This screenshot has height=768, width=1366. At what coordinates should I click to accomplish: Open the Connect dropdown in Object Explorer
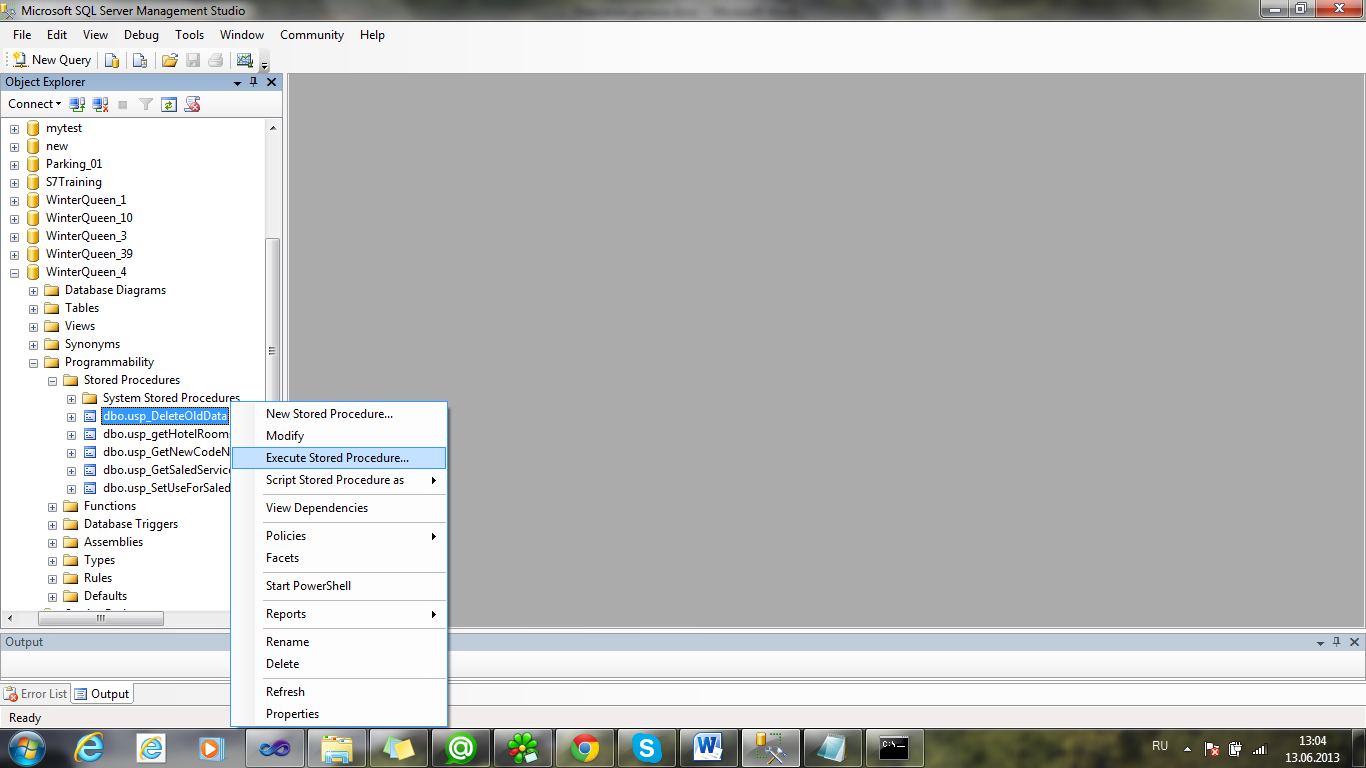[x=34, y=104]
